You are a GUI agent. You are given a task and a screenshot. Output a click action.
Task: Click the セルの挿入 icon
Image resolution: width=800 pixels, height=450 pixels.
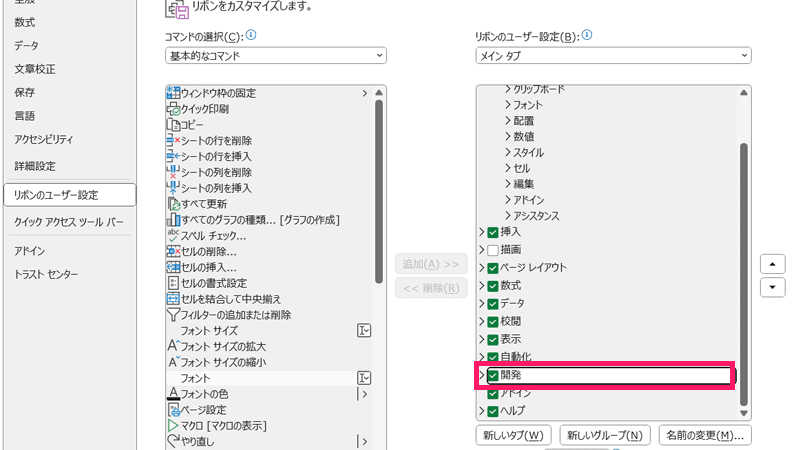pos(173,267)
